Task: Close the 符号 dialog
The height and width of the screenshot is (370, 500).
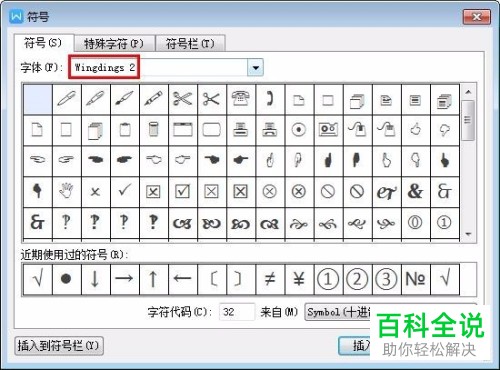Action: pyautogui.click(x=477, y=17)
